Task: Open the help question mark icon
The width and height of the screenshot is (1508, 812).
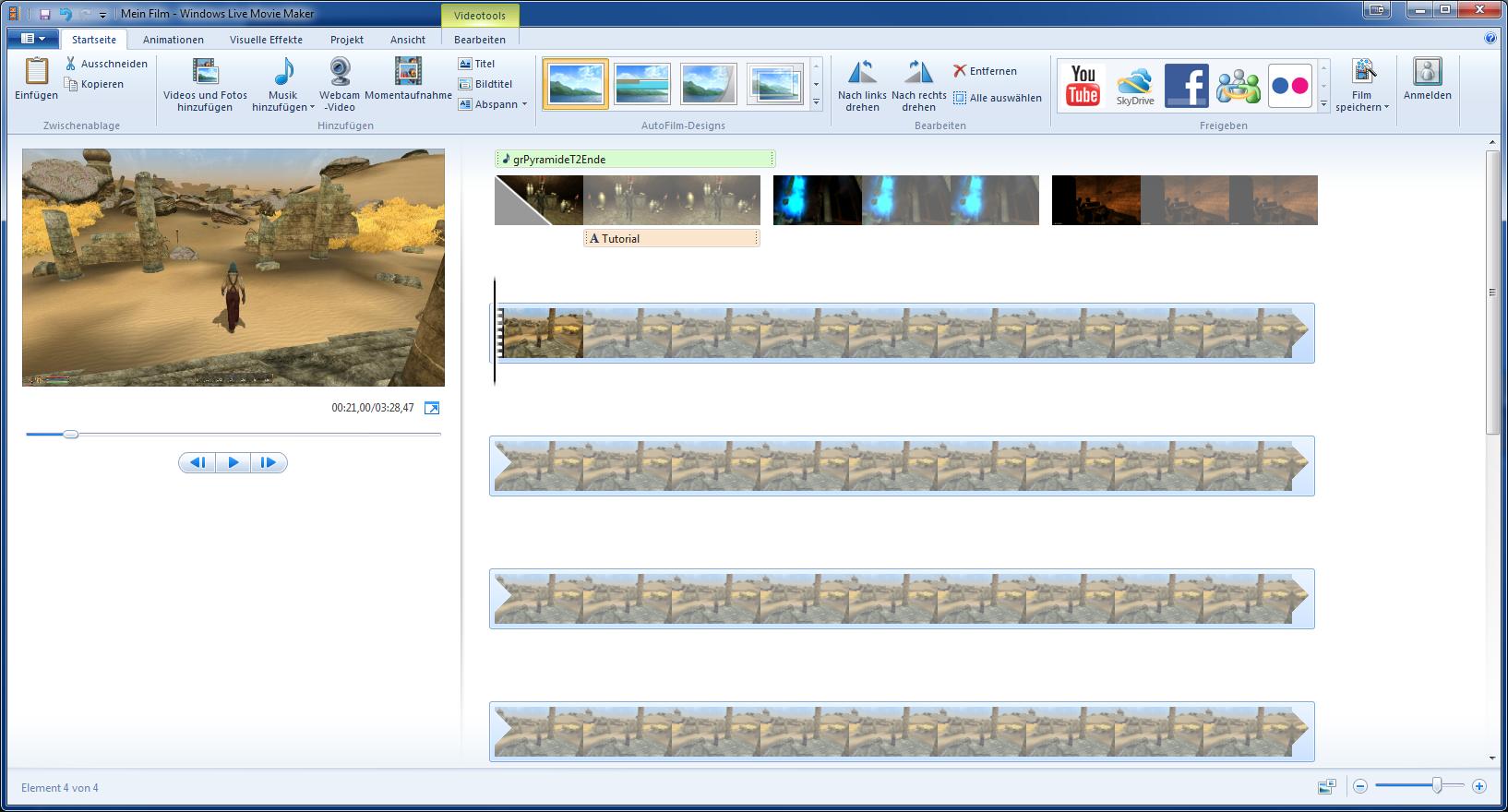Action: [x=1490, y=39]
